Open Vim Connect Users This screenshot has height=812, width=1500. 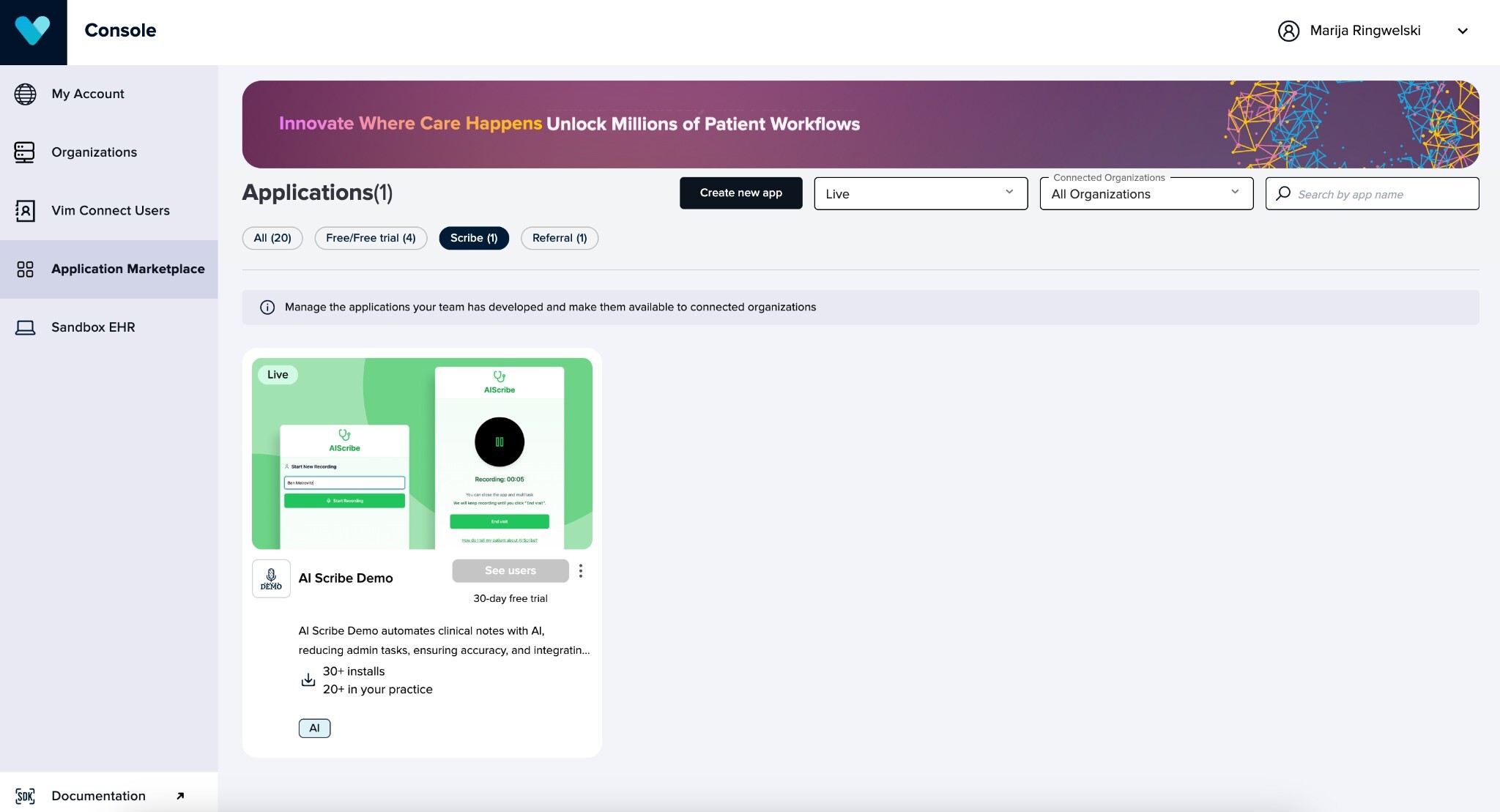108,211
